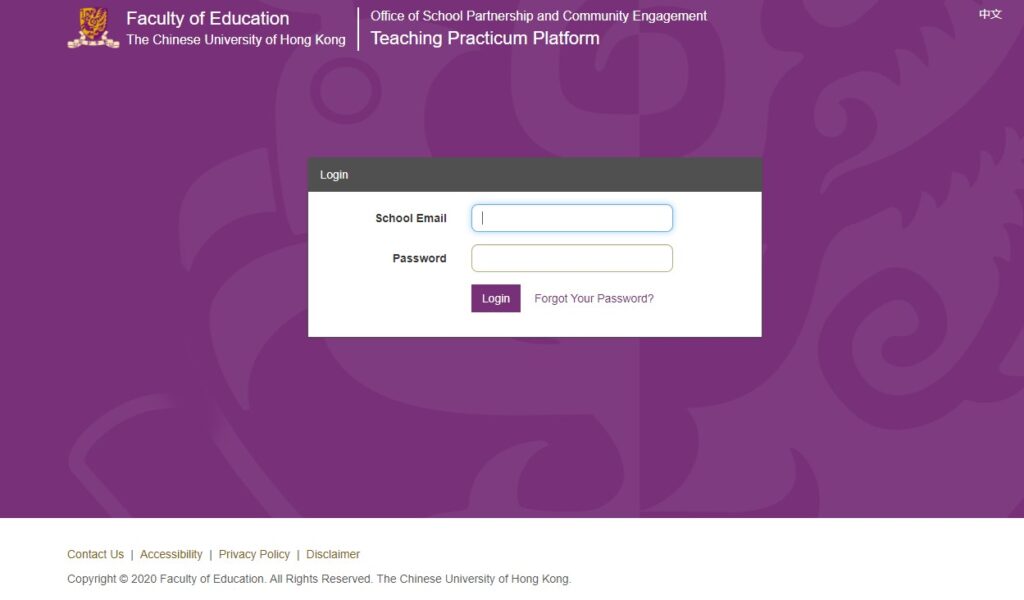
Task: Open the Contact Us footer link
Action: pyautogui.click(x=95, y=554)
